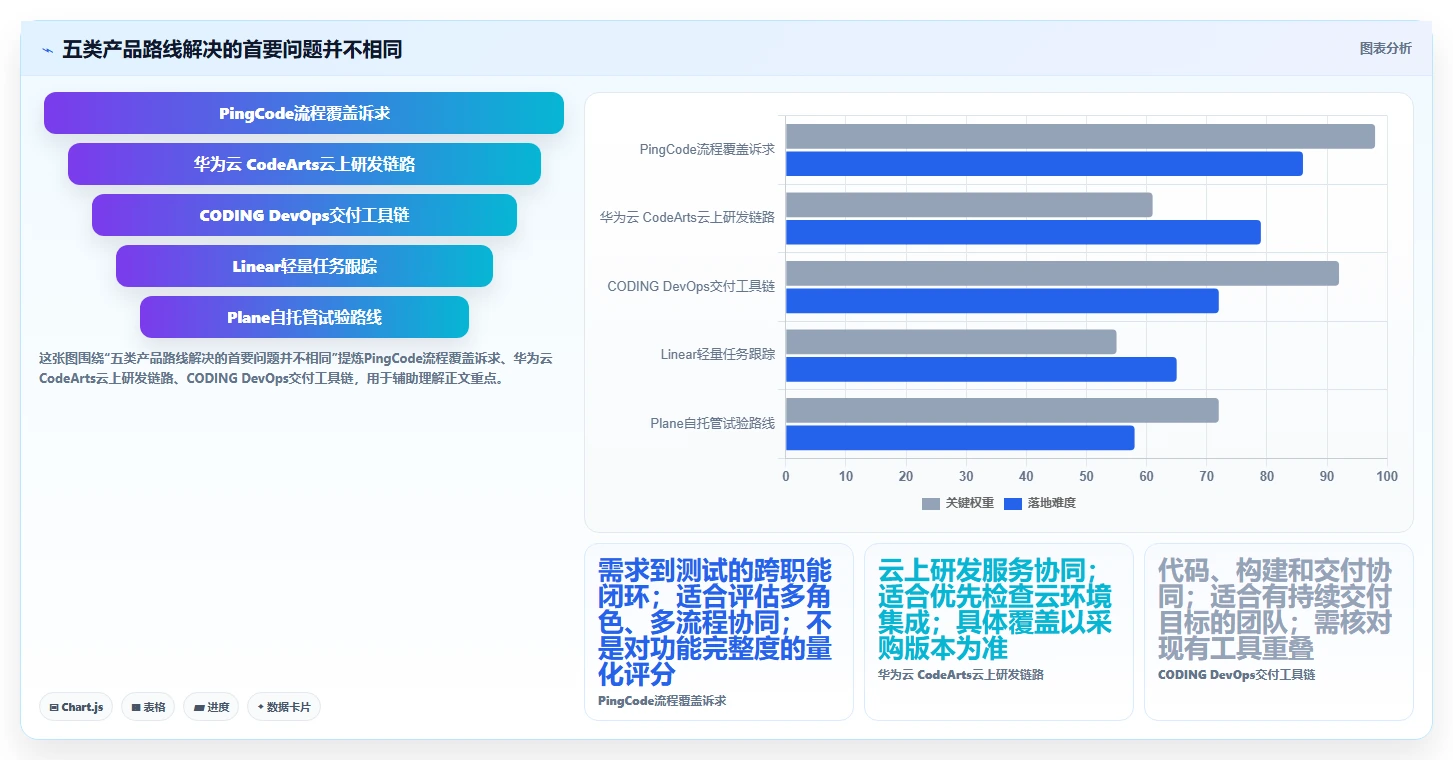Click the gray bar for 华为云 CodeArts
This screenshot has width=1453, height=760.
tap(969, 205)
